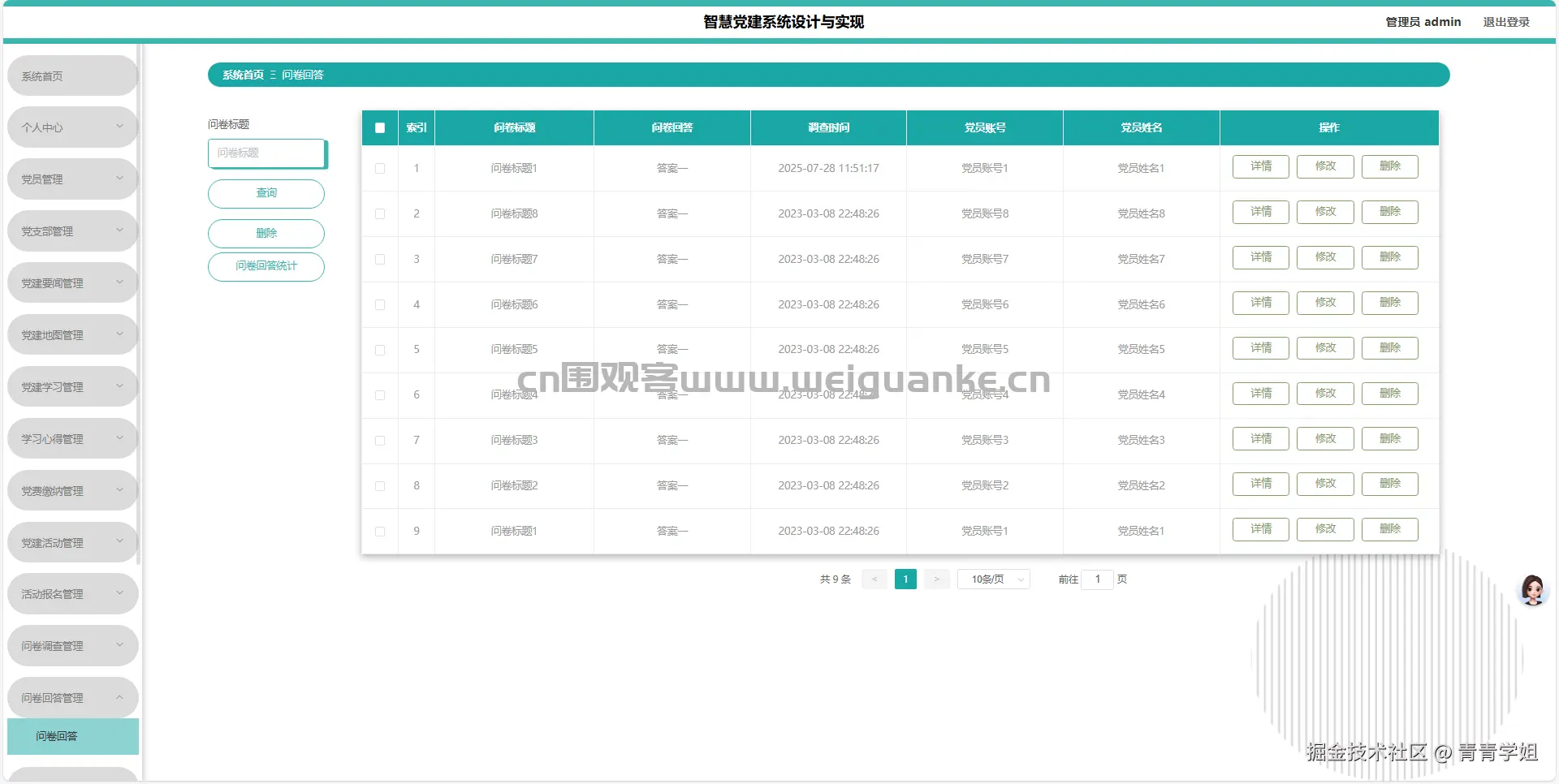Check the row checkbox for 问卷标题4
Screen dimensions: 1559x784
pyautogui.click(x=380, y=395)
